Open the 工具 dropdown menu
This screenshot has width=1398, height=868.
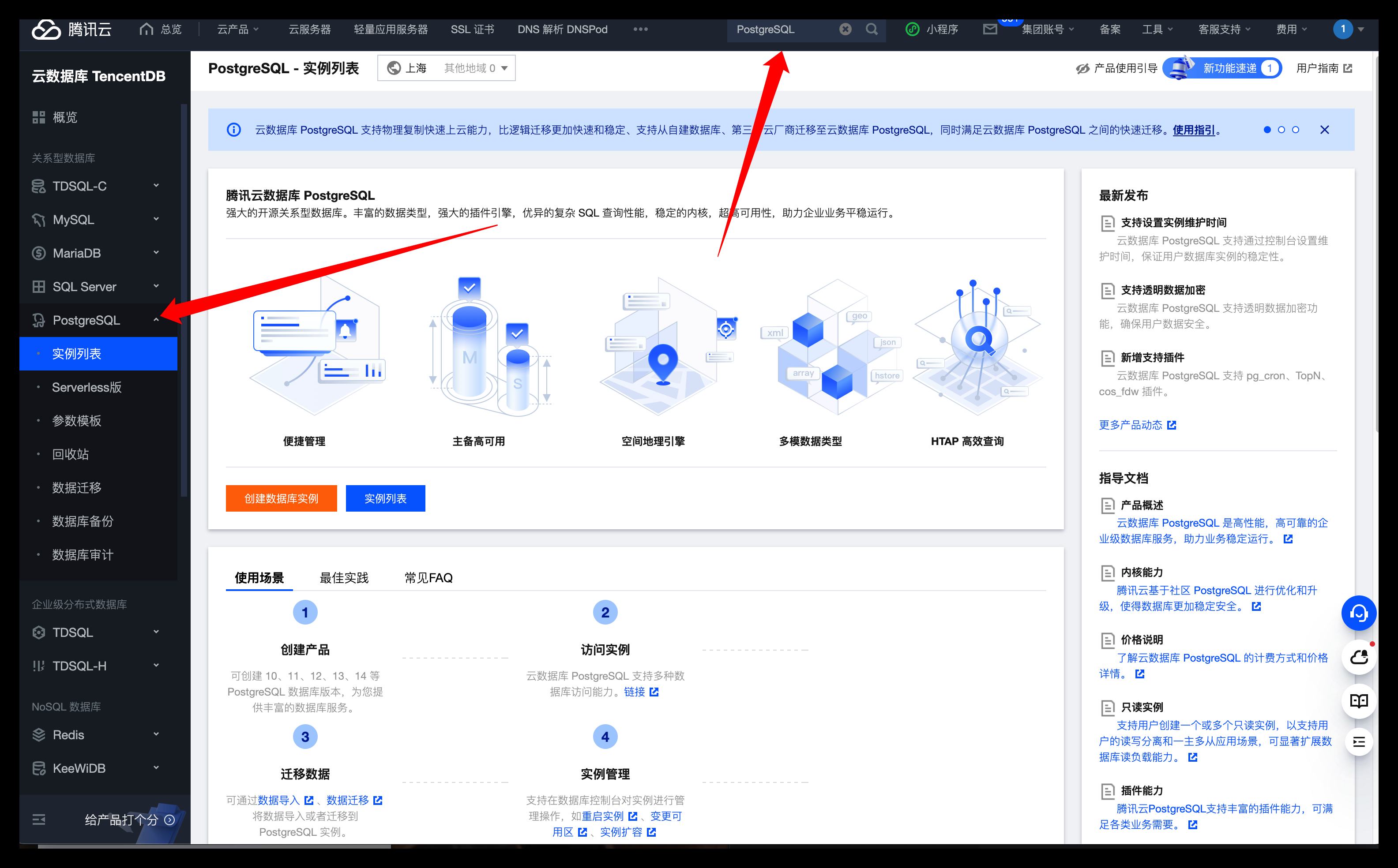[1157, 29]
